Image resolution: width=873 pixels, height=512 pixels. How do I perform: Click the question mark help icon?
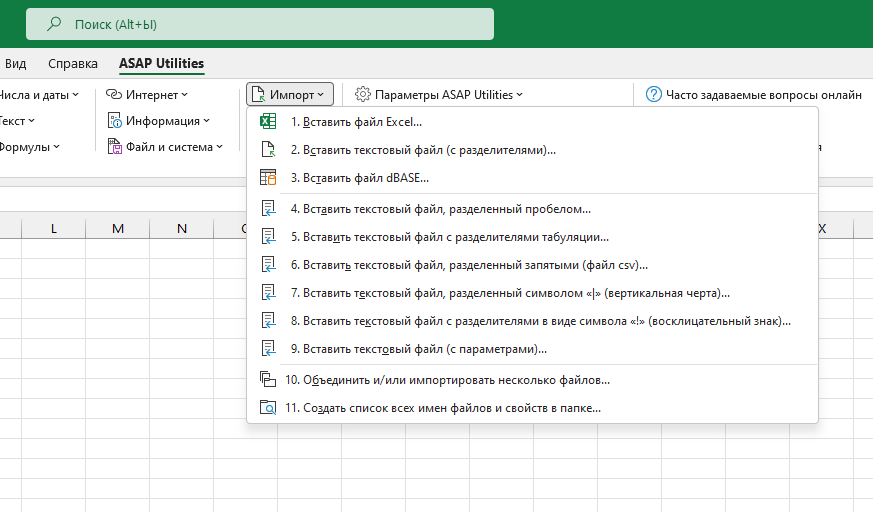654,95
